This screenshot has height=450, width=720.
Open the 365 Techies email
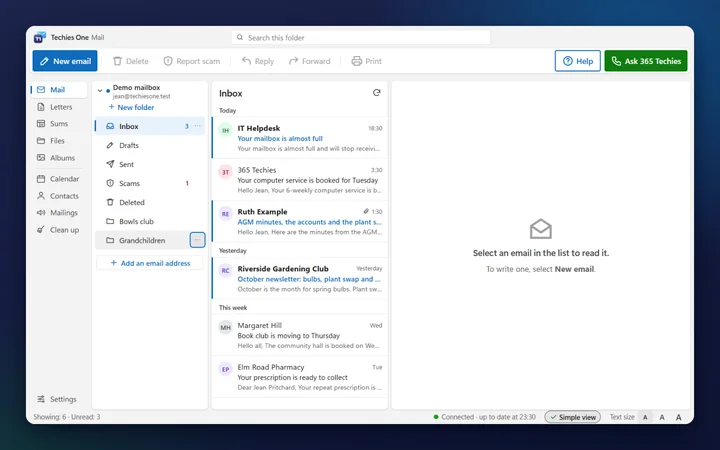click(x=300, y=180)
